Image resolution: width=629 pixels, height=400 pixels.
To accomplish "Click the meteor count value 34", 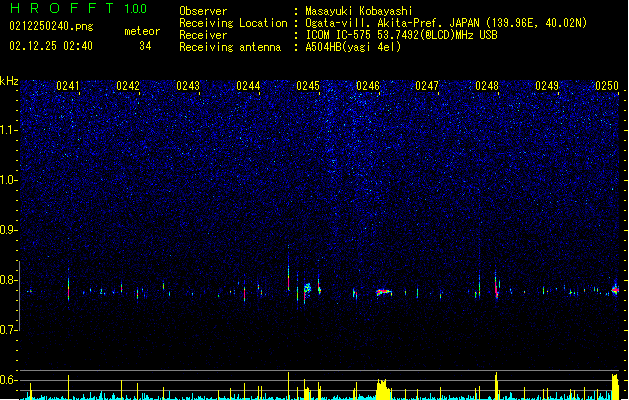I will tap(145, 46).
